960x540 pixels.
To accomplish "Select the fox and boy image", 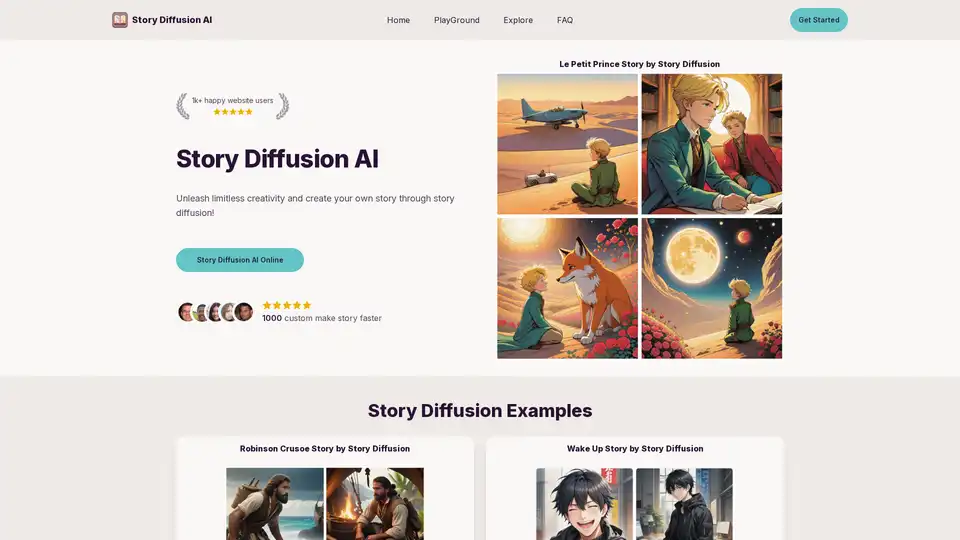I will (567, 288).
